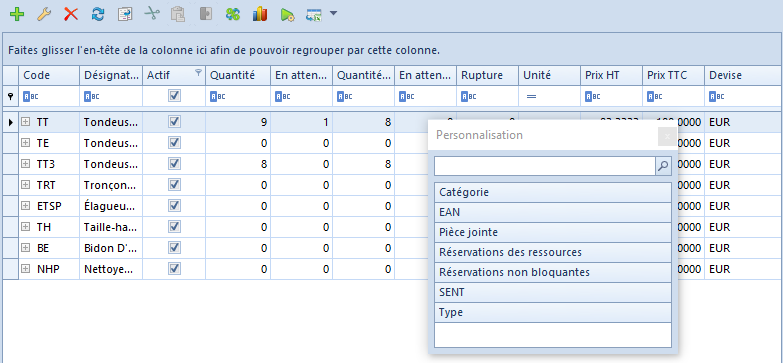The height and width of the screenshot is (363, 783).
Task: Click the Prix HT column header
Action: coord(611,75)
